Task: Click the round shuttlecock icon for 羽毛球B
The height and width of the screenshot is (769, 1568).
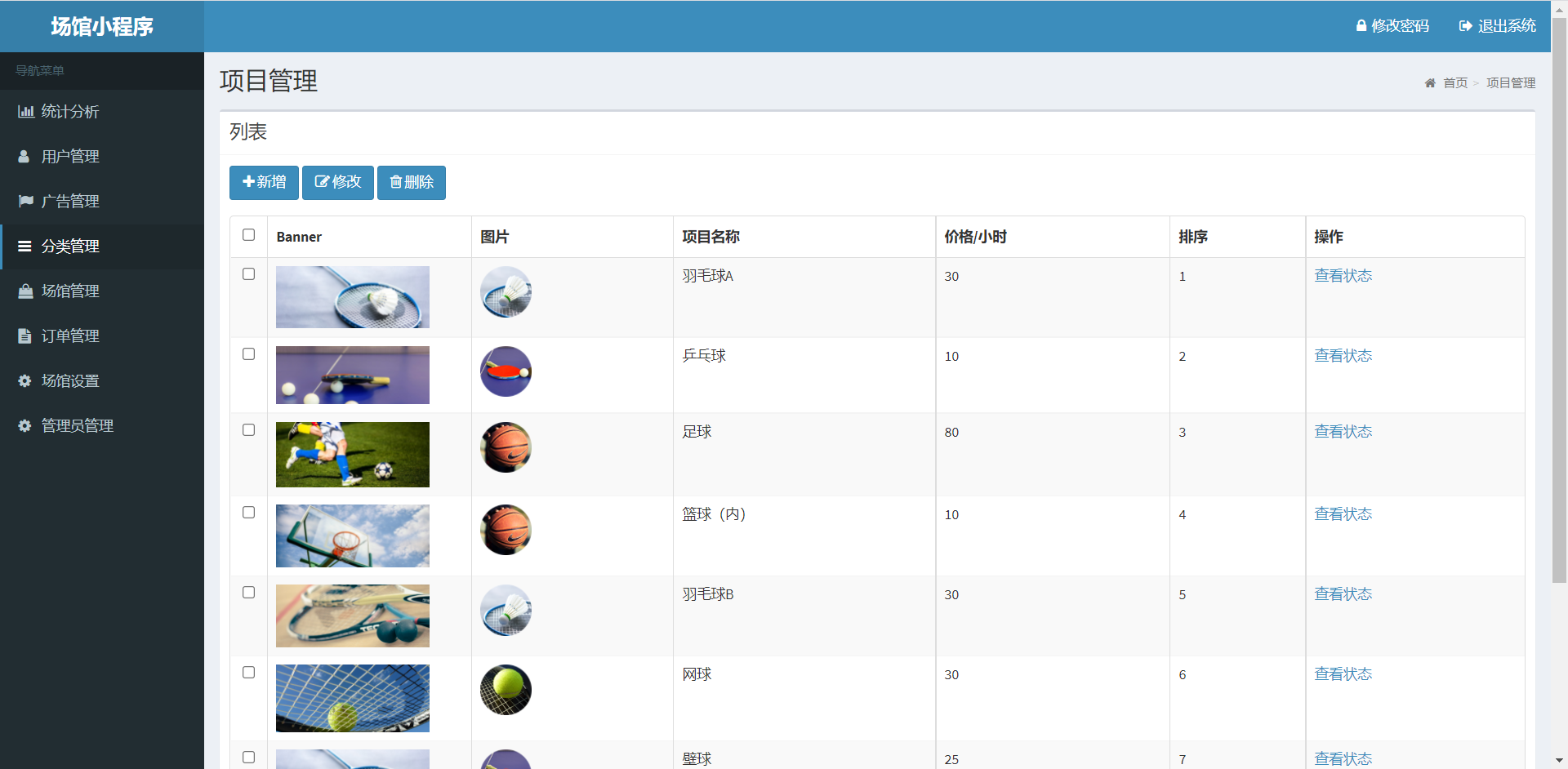Action: pos(506,610)
